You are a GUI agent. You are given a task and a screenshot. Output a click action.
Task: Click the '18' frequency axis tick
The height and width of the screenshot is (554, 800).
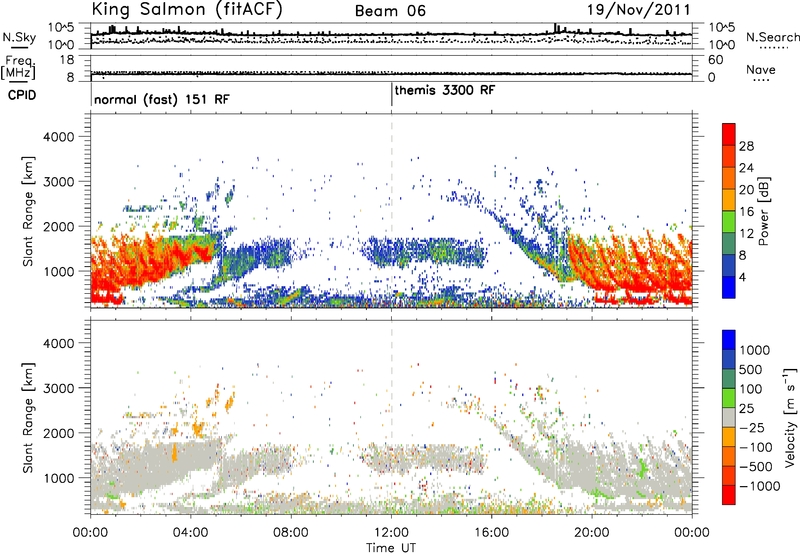[x=67, y=60]
